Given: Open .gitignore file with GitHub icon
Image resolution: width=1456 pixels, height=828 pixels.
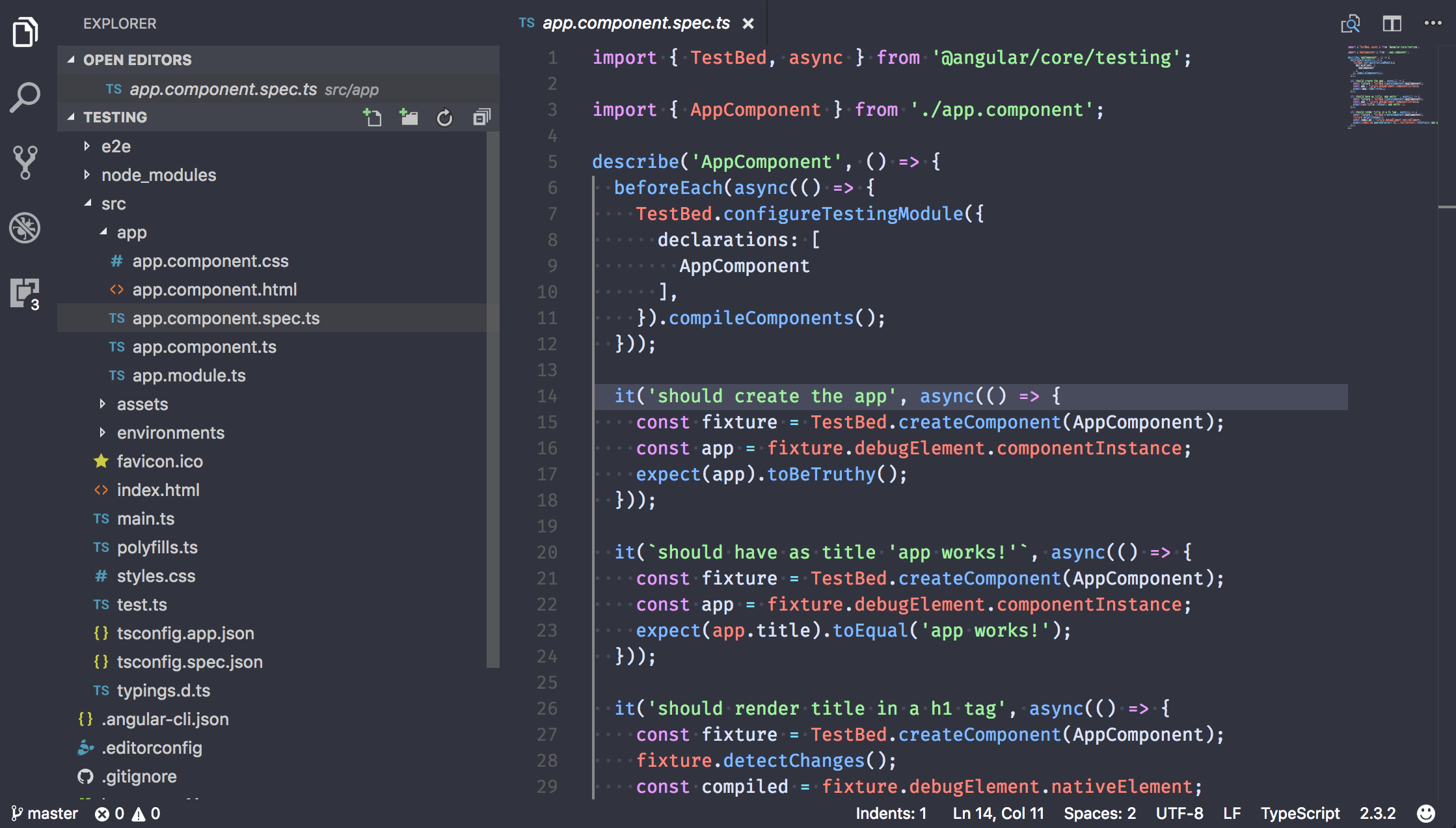Looking at the screenshot, I should [278, 777].
